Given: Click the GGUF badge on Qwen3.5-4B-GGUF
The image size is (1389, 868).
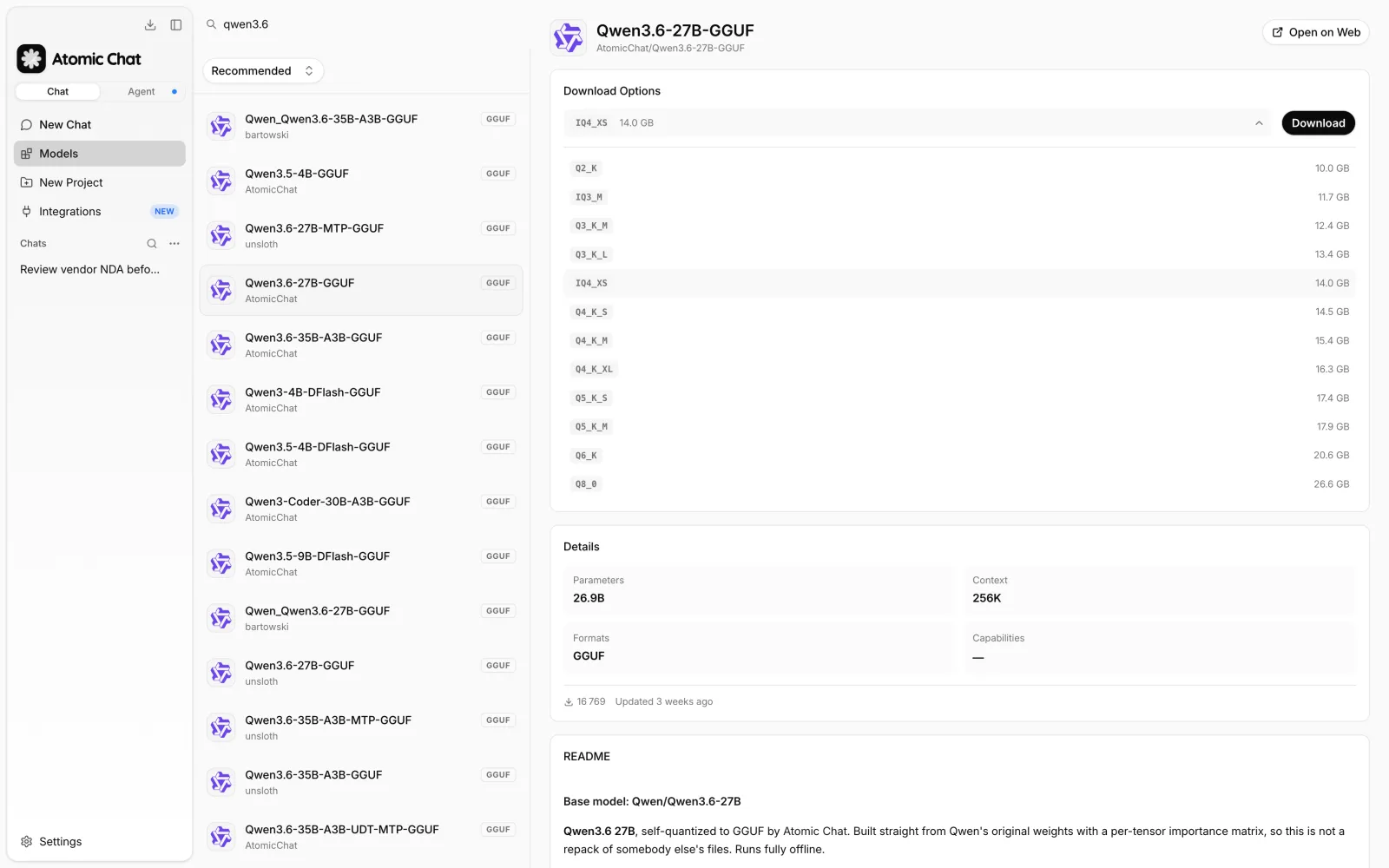Looking at the screenshot, I should 498,174.
